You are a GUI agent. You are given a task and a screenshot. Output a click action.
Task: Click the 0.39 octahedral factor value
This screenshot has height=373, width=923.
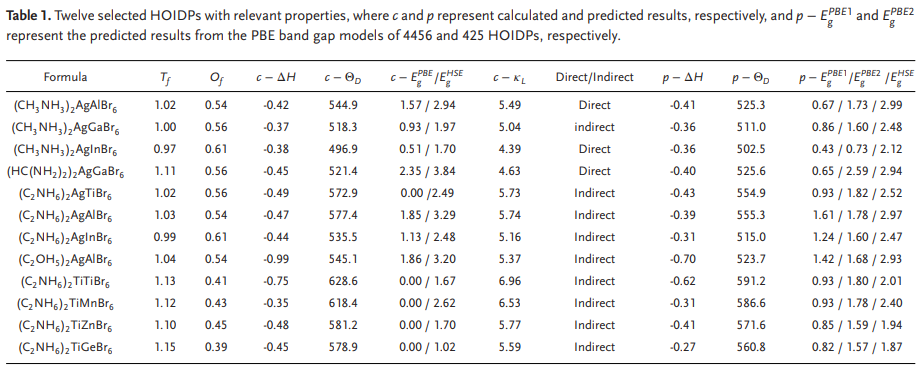[x=216, y=347]
